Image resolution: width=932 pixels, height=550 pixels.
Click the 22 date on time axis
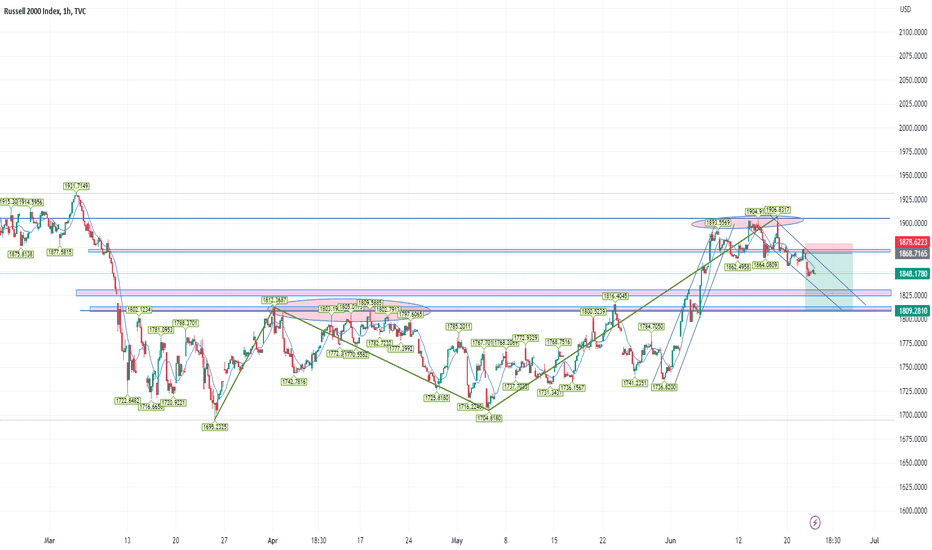pos(603,540)
